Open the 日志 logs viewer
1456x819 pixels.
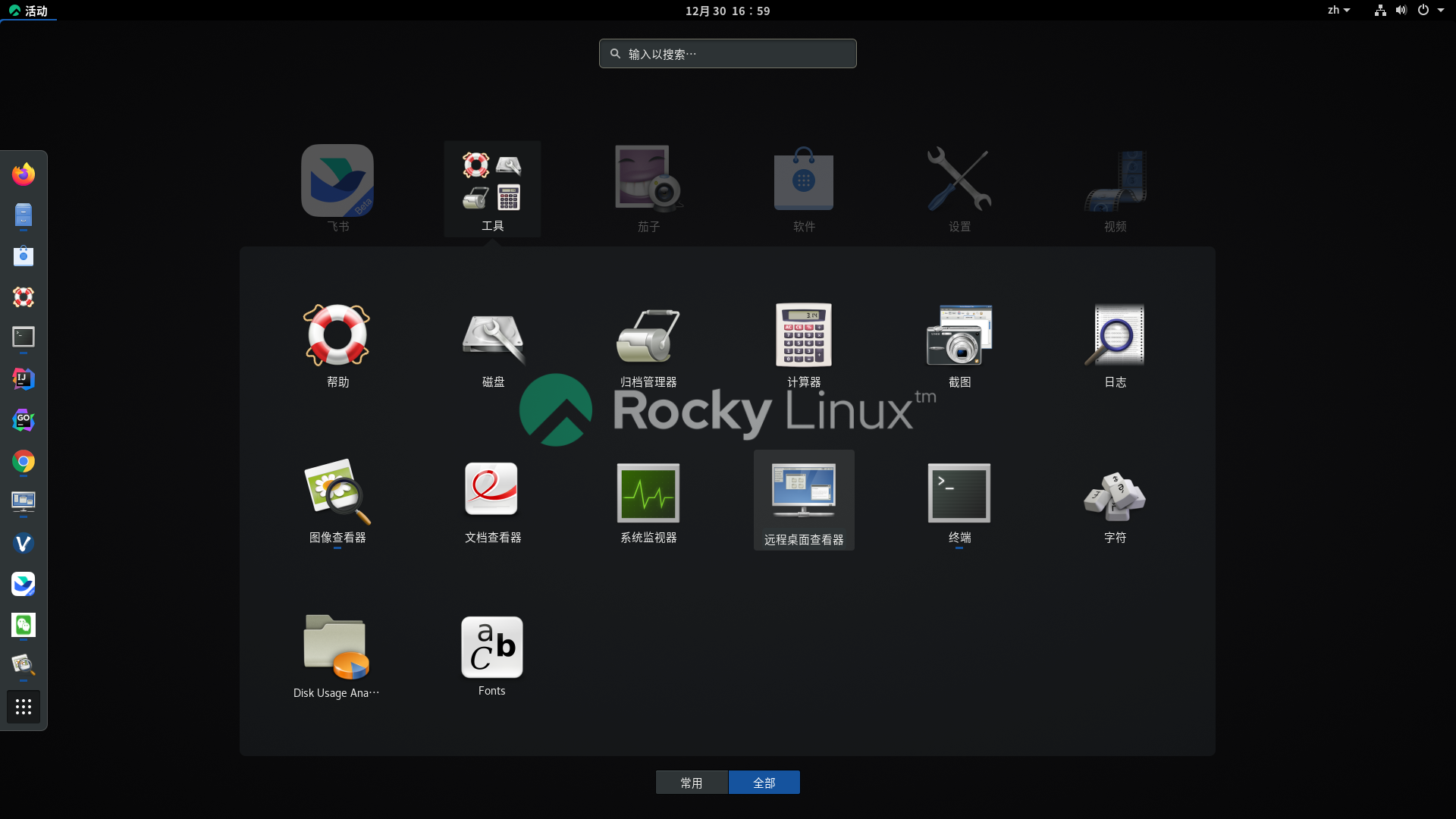point(1115,345)
